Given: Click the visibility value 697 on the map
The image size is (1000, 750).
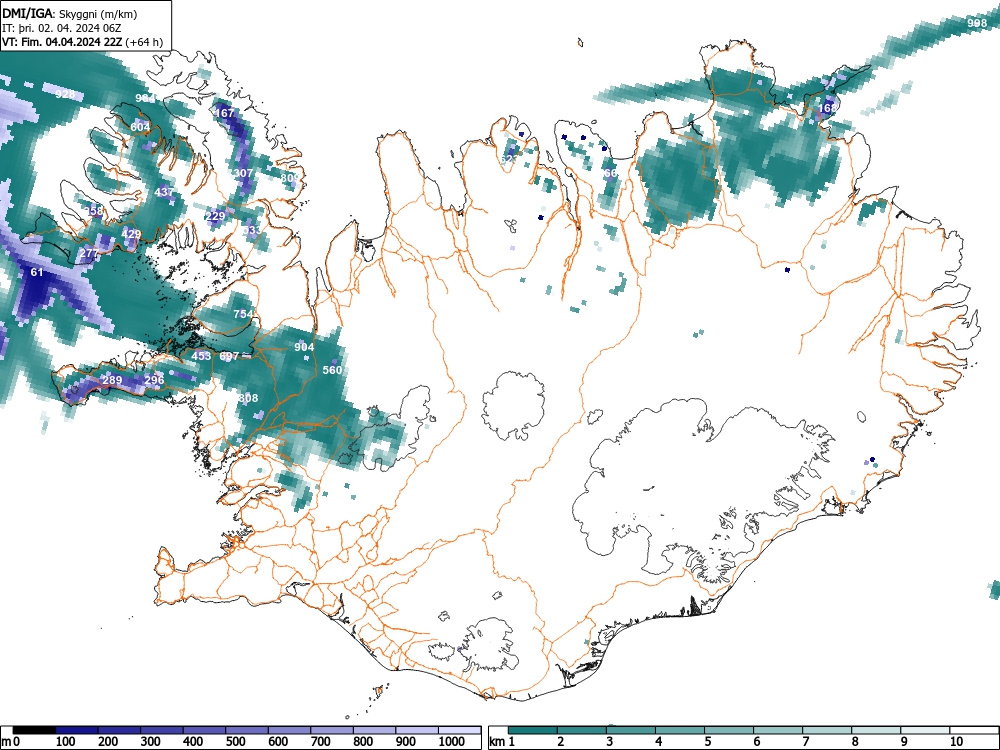Looking at the screenshot, I should [x=229, y=356].
